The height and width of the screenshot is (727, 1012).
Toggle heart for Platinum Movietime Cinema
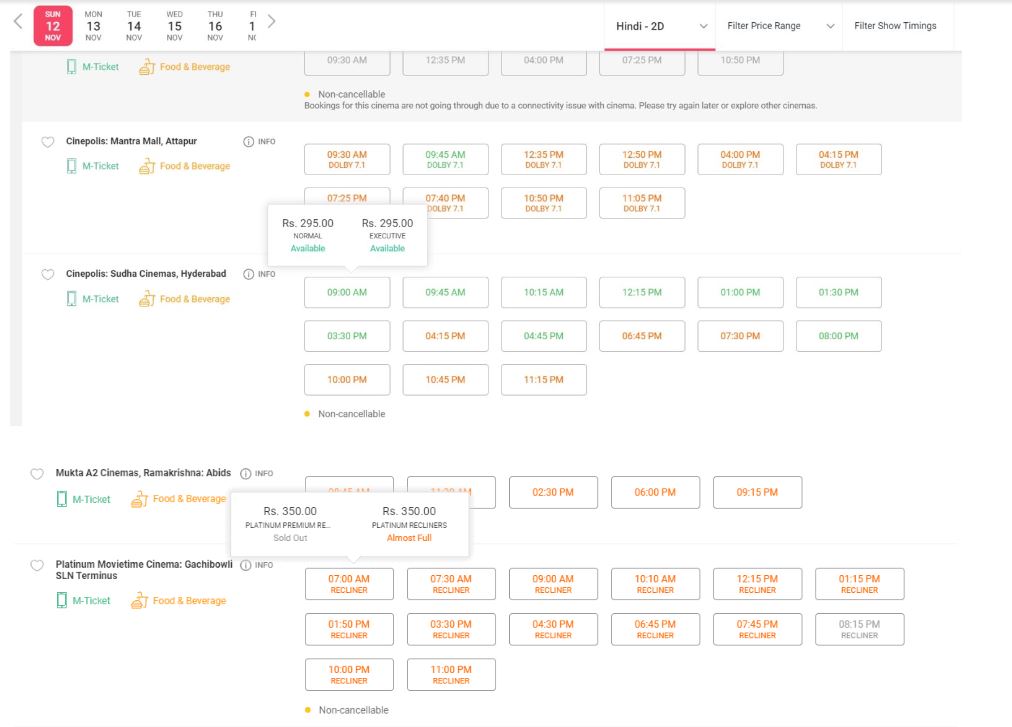pyautogui.click(x=37, y=566)
